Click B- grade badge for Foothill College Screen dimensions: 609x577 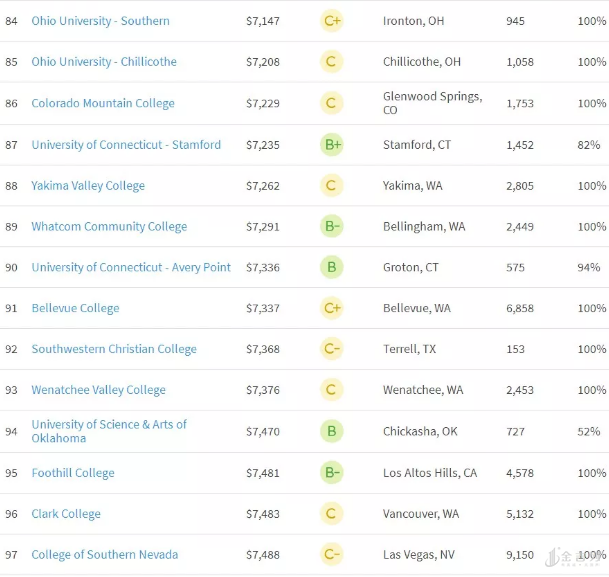332,474
